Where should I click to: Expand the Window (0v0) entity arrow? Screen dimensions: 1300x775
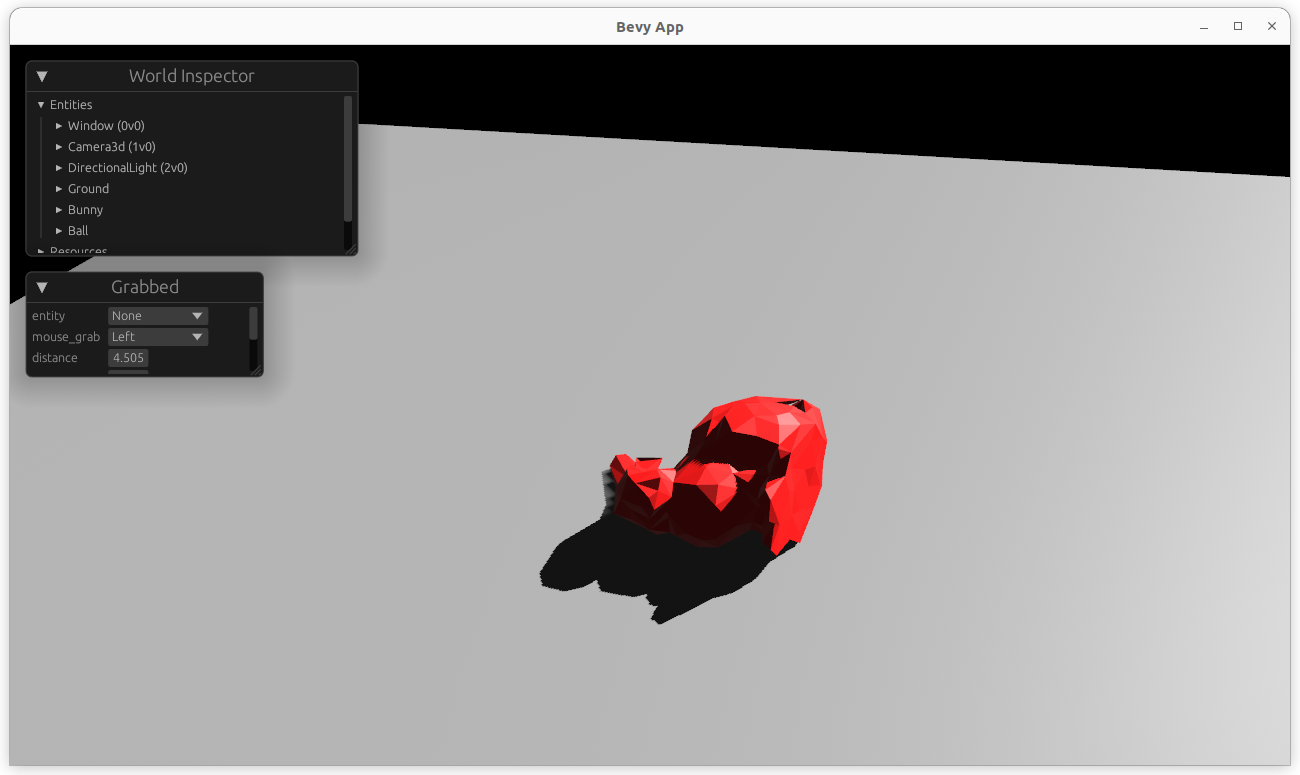(59, 126)
